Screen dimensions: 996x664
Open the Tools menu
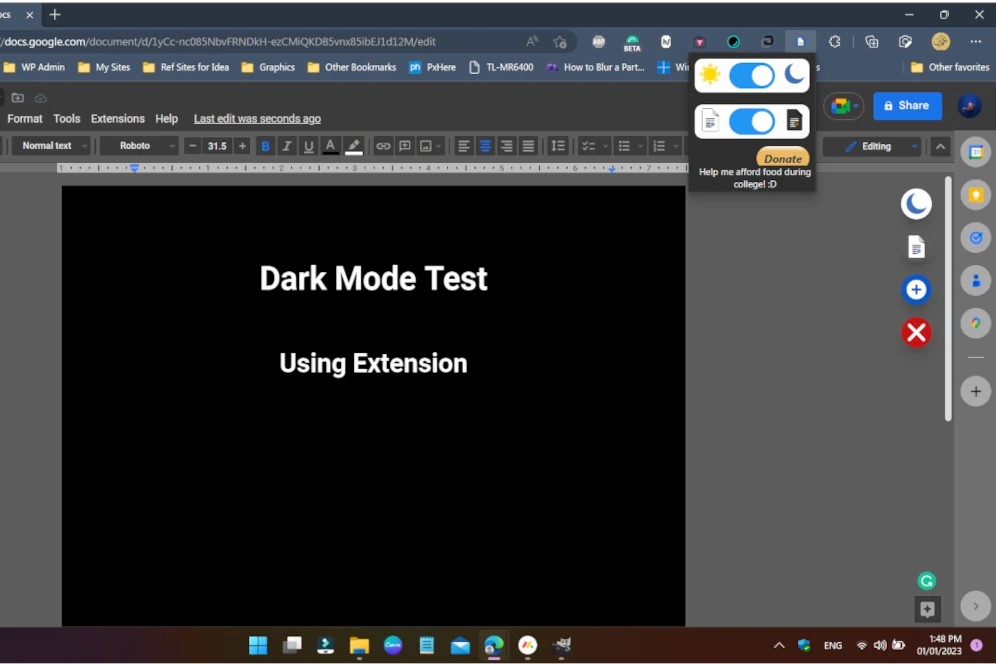pyautogui.click(x=67, y=119)
